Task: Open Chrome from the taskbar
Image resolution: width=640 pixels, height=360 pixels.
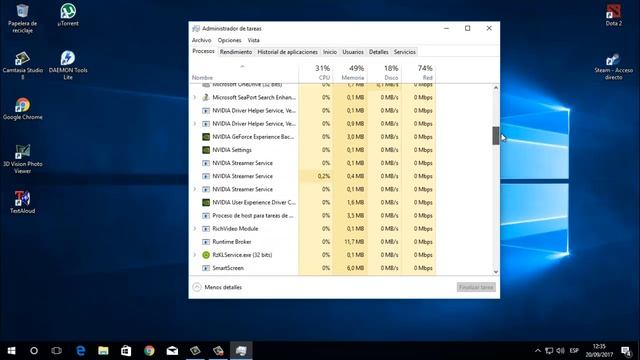Action: [149, 351]
